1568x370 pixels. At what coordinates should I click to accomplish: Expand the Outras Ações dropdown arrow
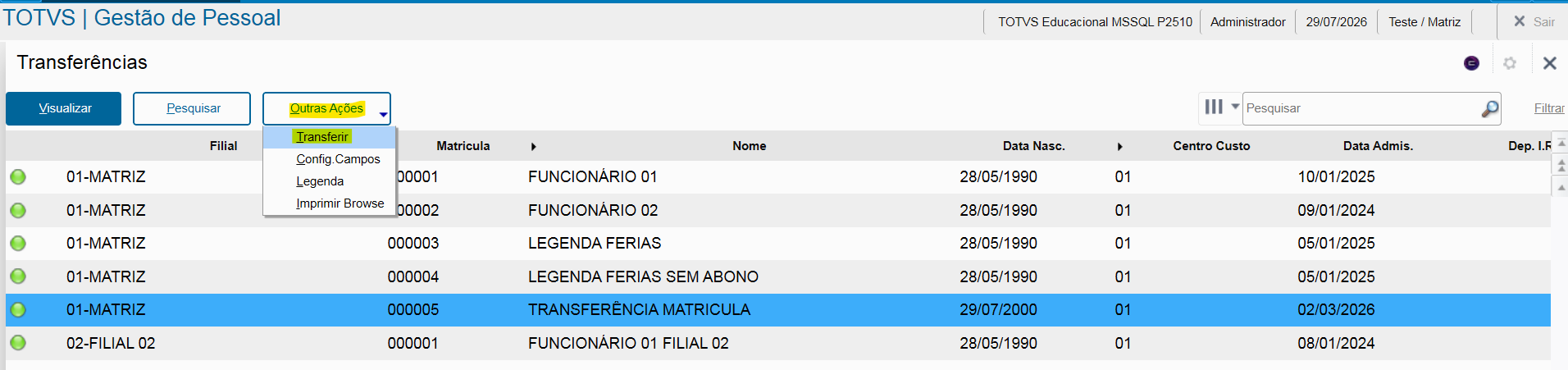383,114
